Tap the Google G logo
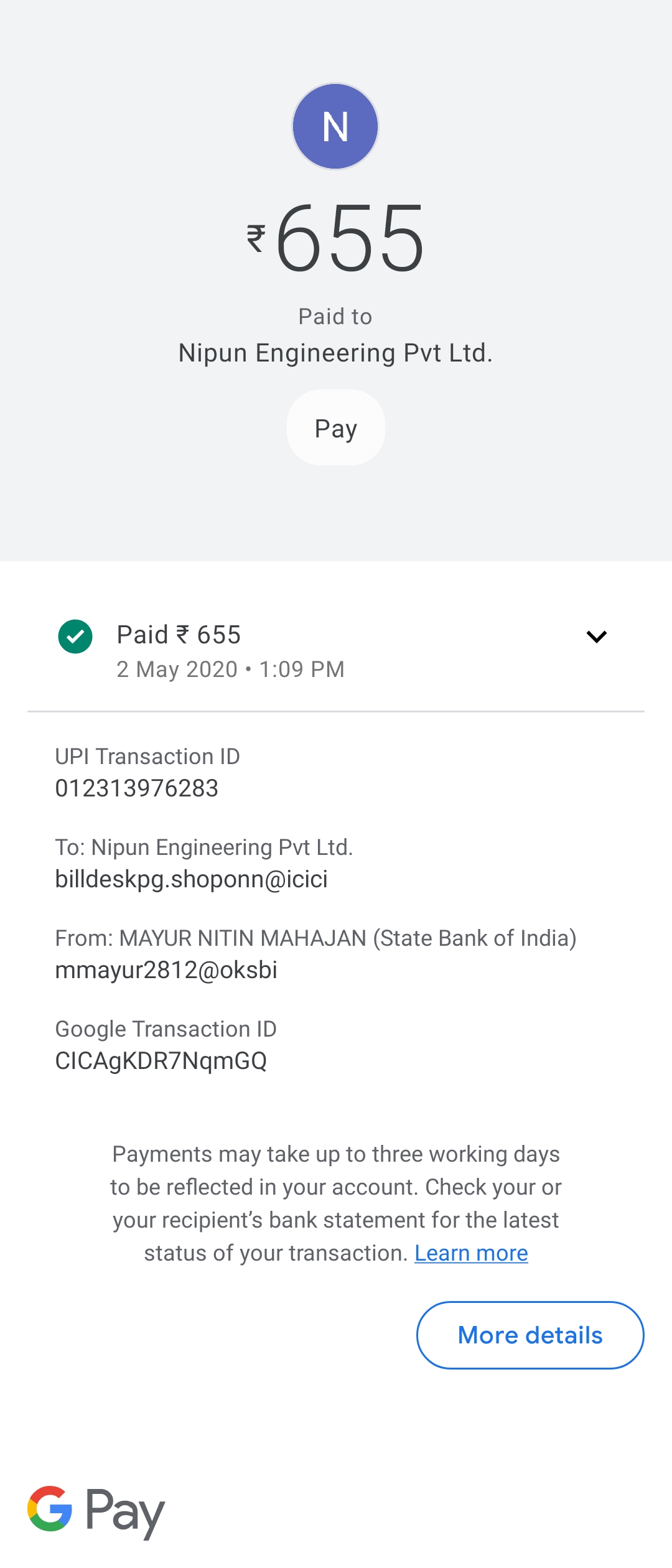 [50, 1509]
